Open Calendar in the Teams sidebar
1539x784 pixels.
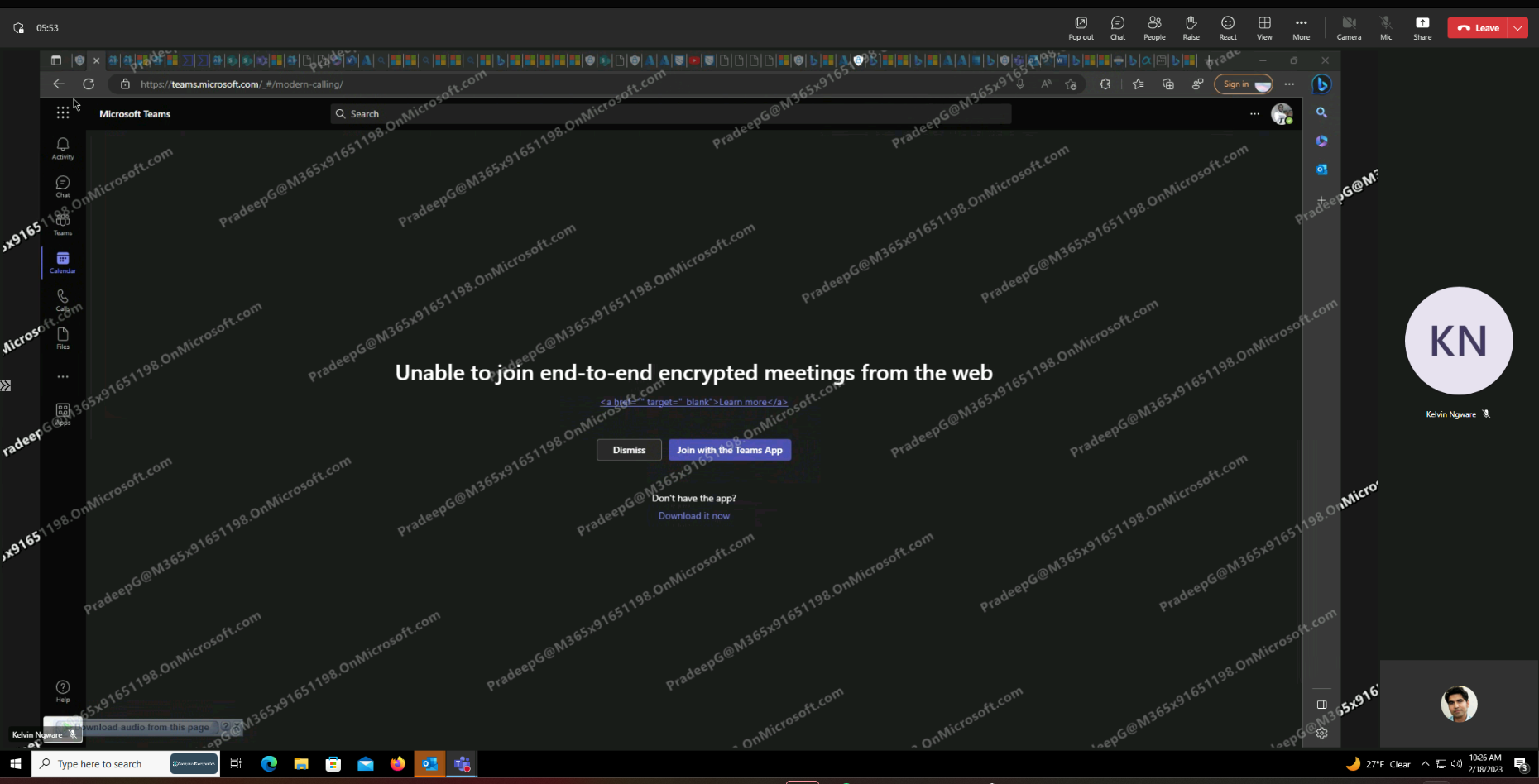(x=63, y=262)
